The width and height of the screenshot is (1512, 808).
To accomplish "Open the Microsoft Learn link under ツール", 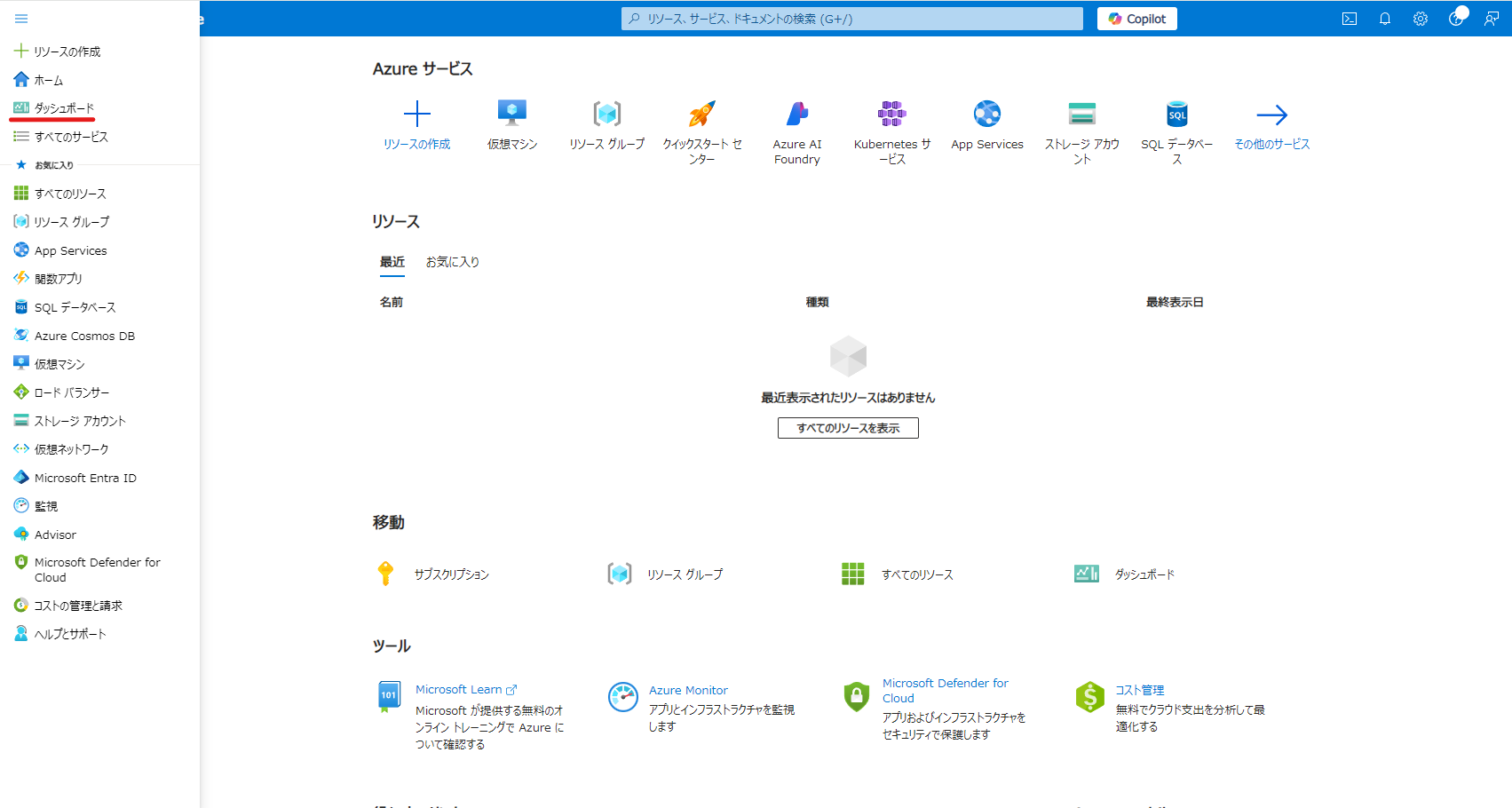I will 466,689.
